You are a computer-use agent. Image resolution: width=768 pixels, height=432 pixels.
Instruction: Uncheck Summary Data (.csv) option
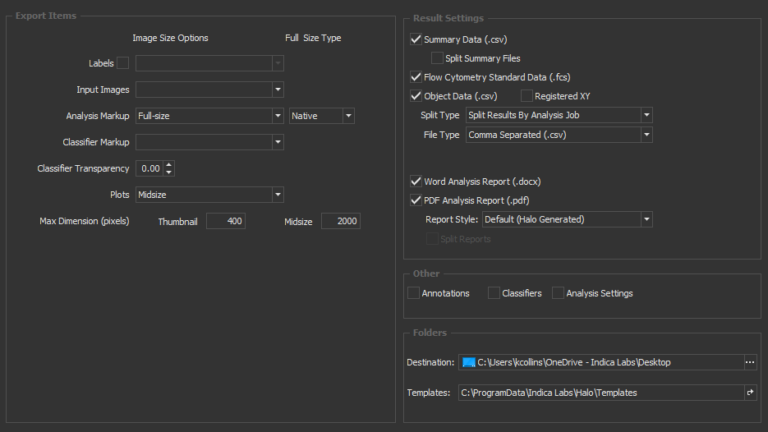pos(416,39)
